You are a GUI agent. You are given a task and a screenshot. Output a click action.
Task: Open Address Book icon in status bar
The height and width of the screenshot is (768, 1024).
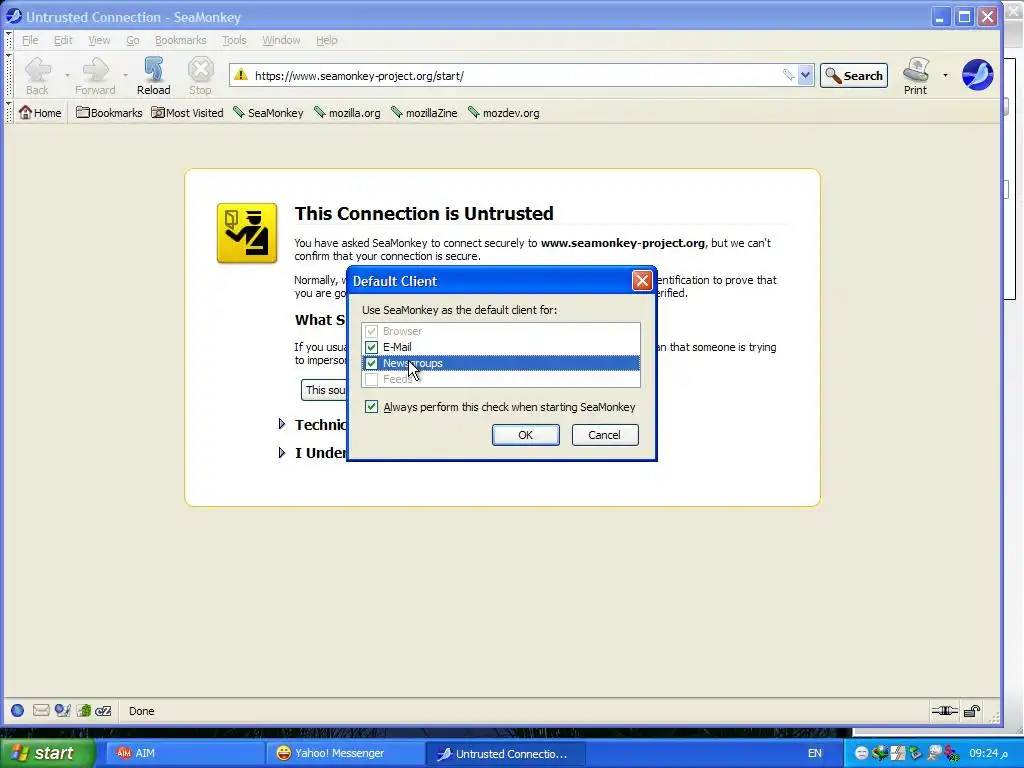[84, 711]
